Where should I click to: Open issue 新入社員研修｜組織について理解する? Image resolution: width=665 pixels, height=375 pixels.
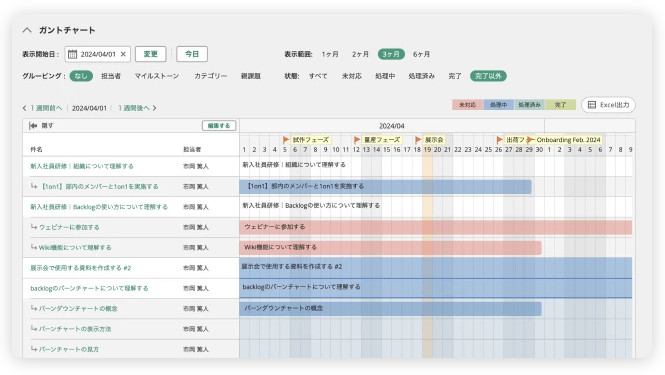coord(82,166)
